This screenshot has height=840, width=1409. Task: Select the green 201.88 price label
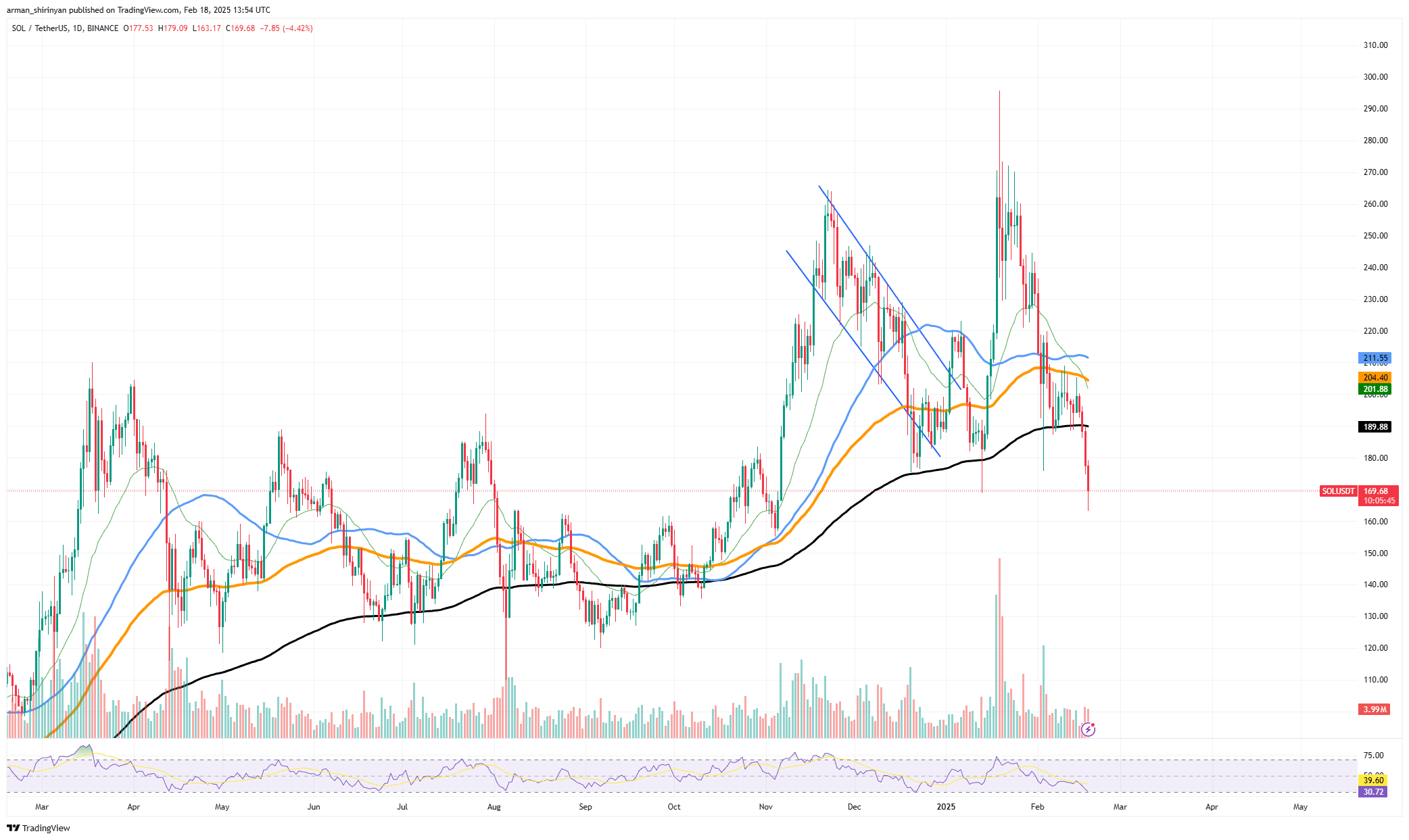[x=1376, y=389]
